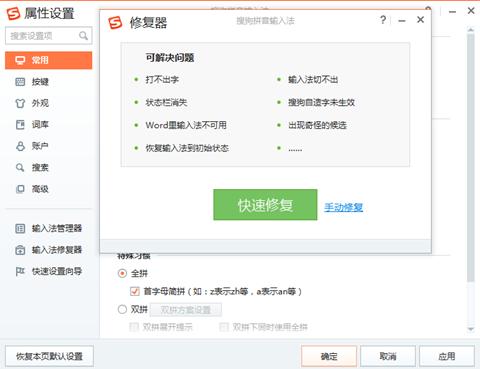Click the Sogou logo in 修复器 dialog

click(x=115, y=22)
